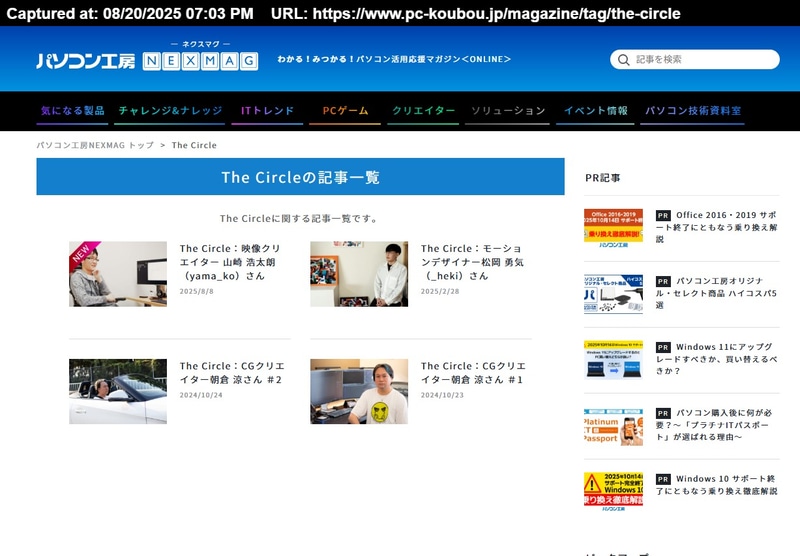This screenshot has width=800, height=556.
Task: Open ソリューション menu
Action: [x=508, y=111]
